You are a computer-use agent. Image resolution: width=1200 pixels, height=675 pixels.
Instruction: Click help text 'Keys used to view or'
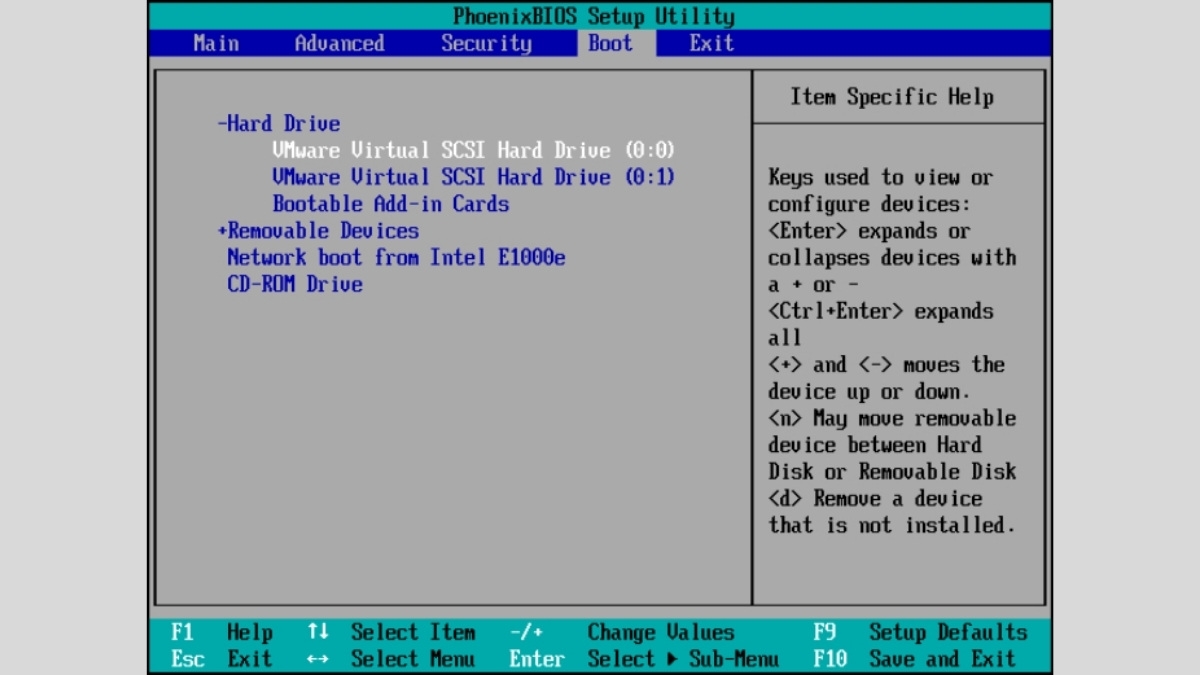tap(880, 177)
